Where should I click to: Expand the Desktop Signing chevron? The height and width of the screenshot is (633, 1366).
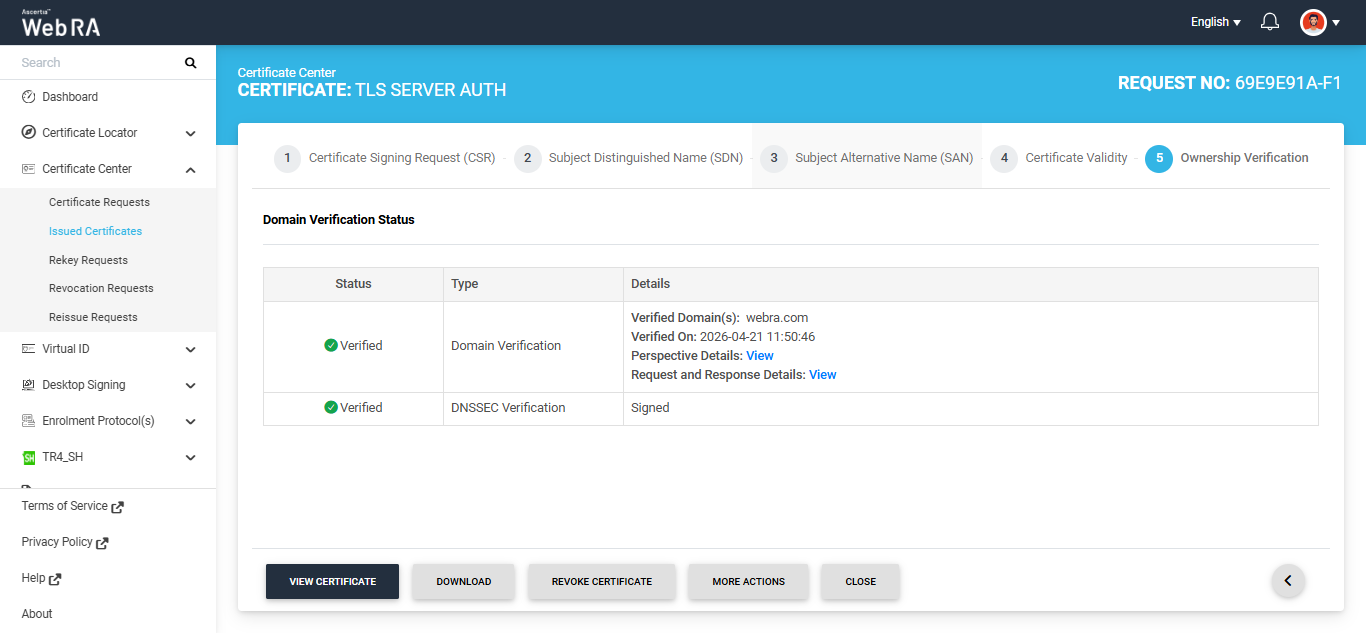[190, 386]
